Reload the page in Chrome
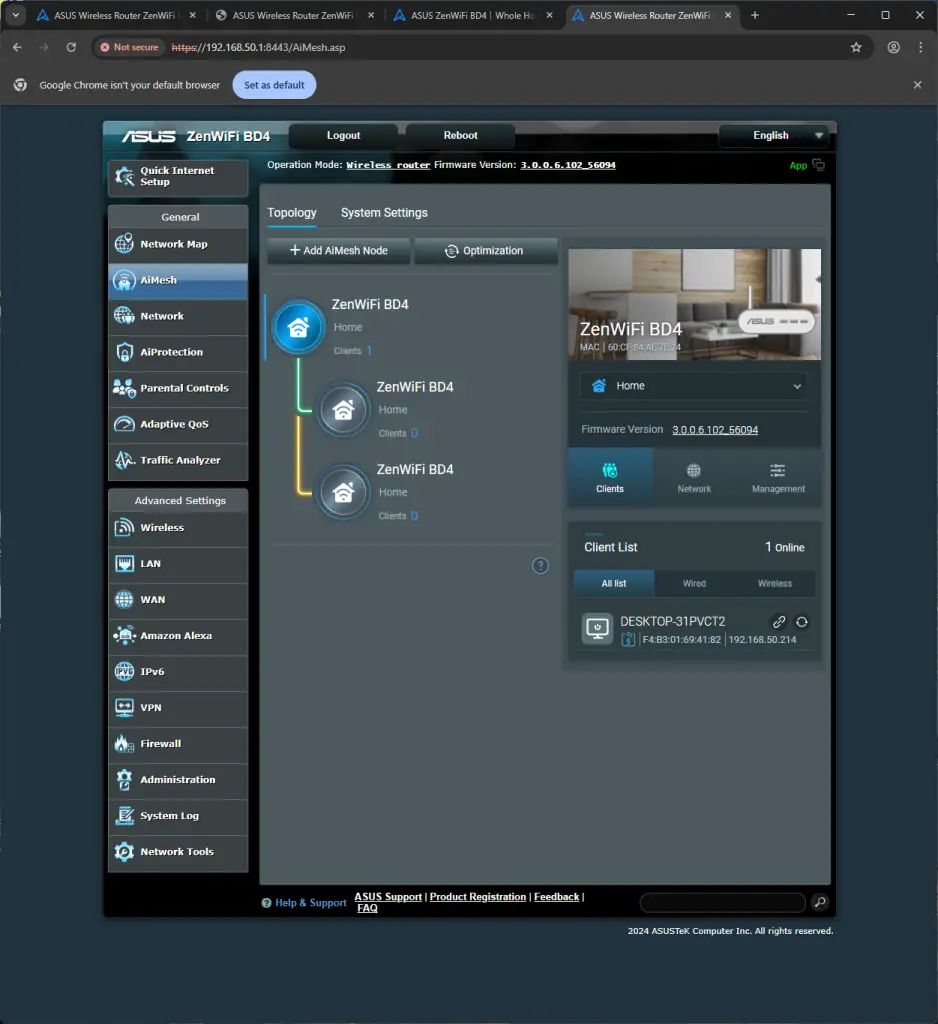Image resolution: width=938 pixels, height=1024 pixels. (x=71, y=47)
